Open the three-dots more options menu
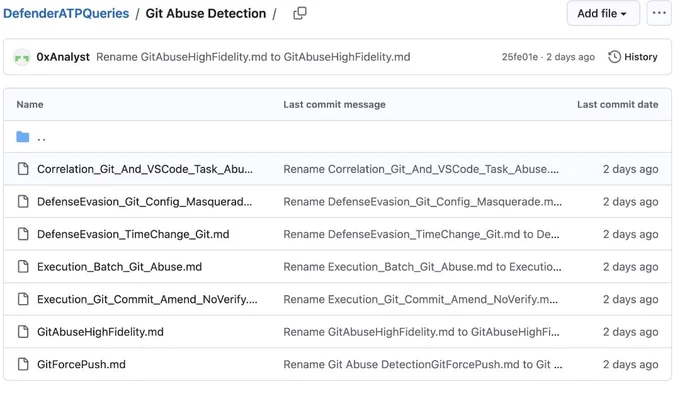 659,13
